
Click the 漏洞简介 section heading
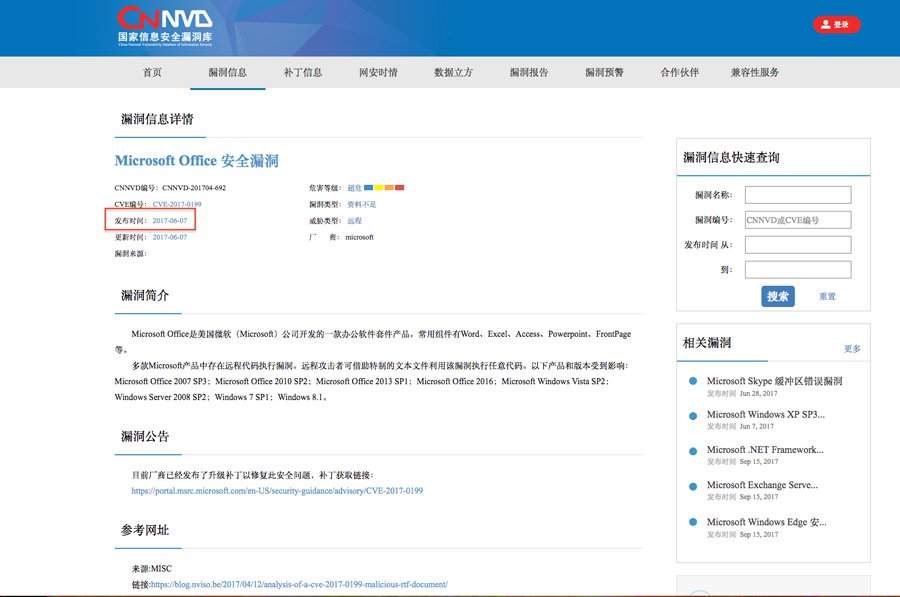[x=145, y=295]
